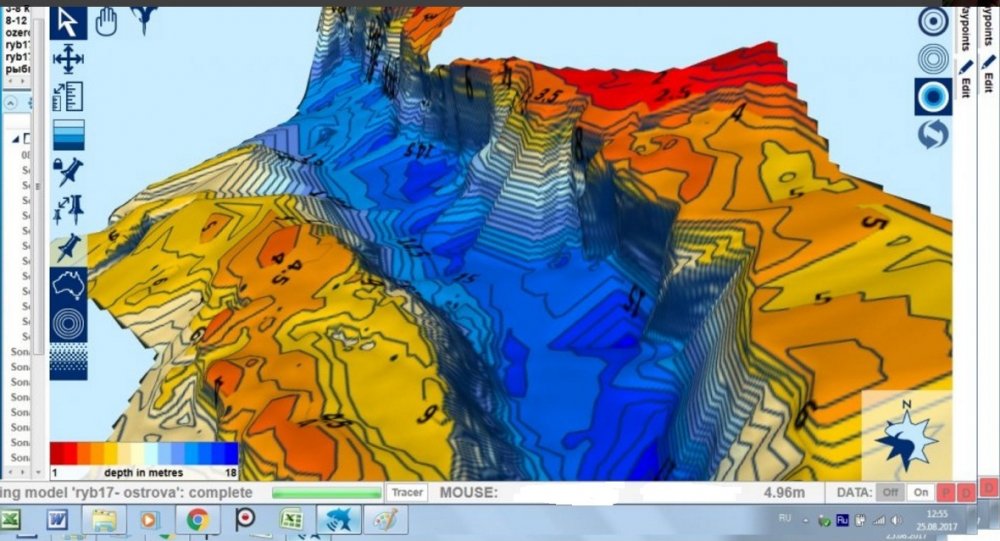Click the locked pushpin waypoint icon
This screenshot has width=1000, height=541.
click(68, 171)
